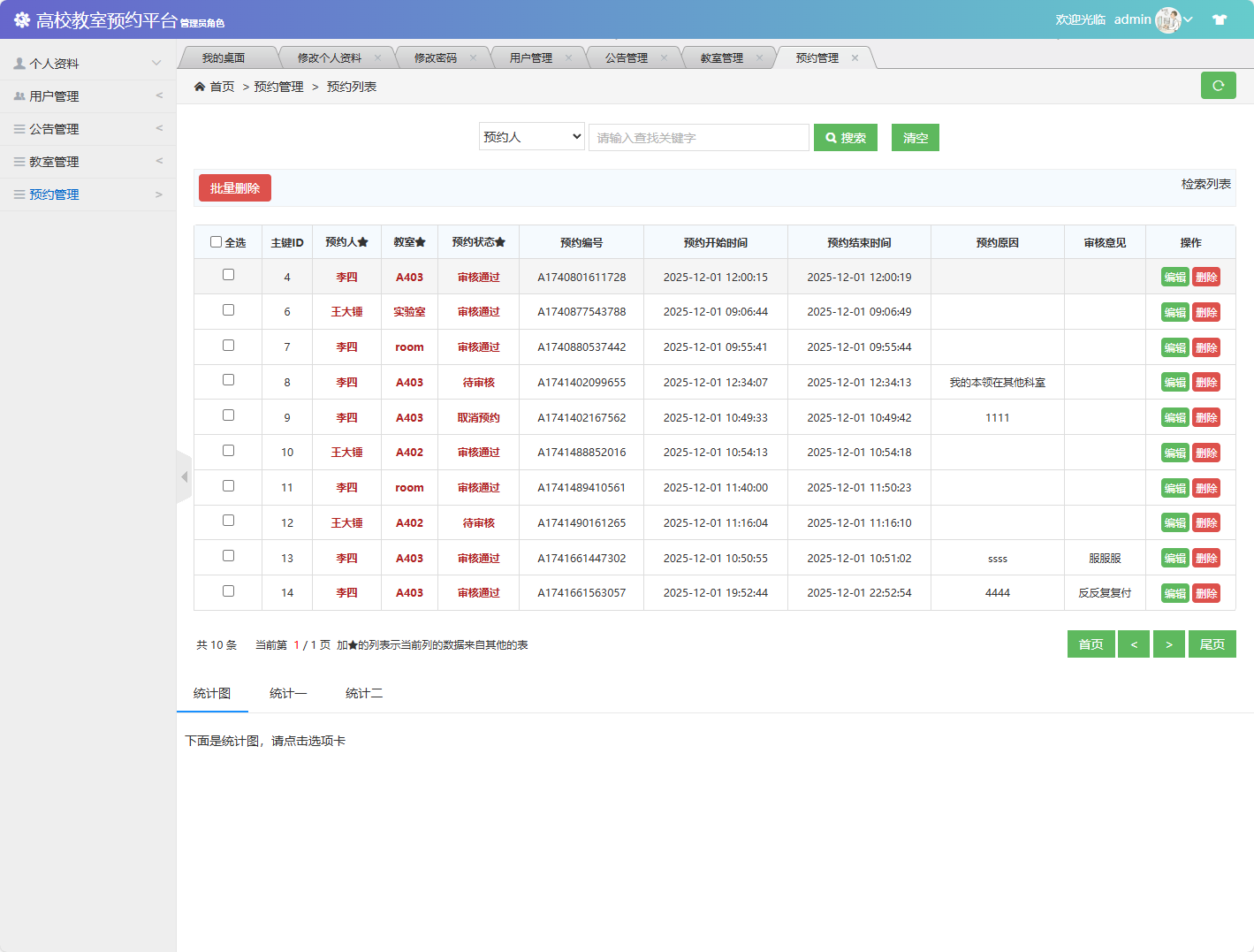The image size is (1254, 952).
Task: Click the search keyword input field
Action: (x=698, y=138)
